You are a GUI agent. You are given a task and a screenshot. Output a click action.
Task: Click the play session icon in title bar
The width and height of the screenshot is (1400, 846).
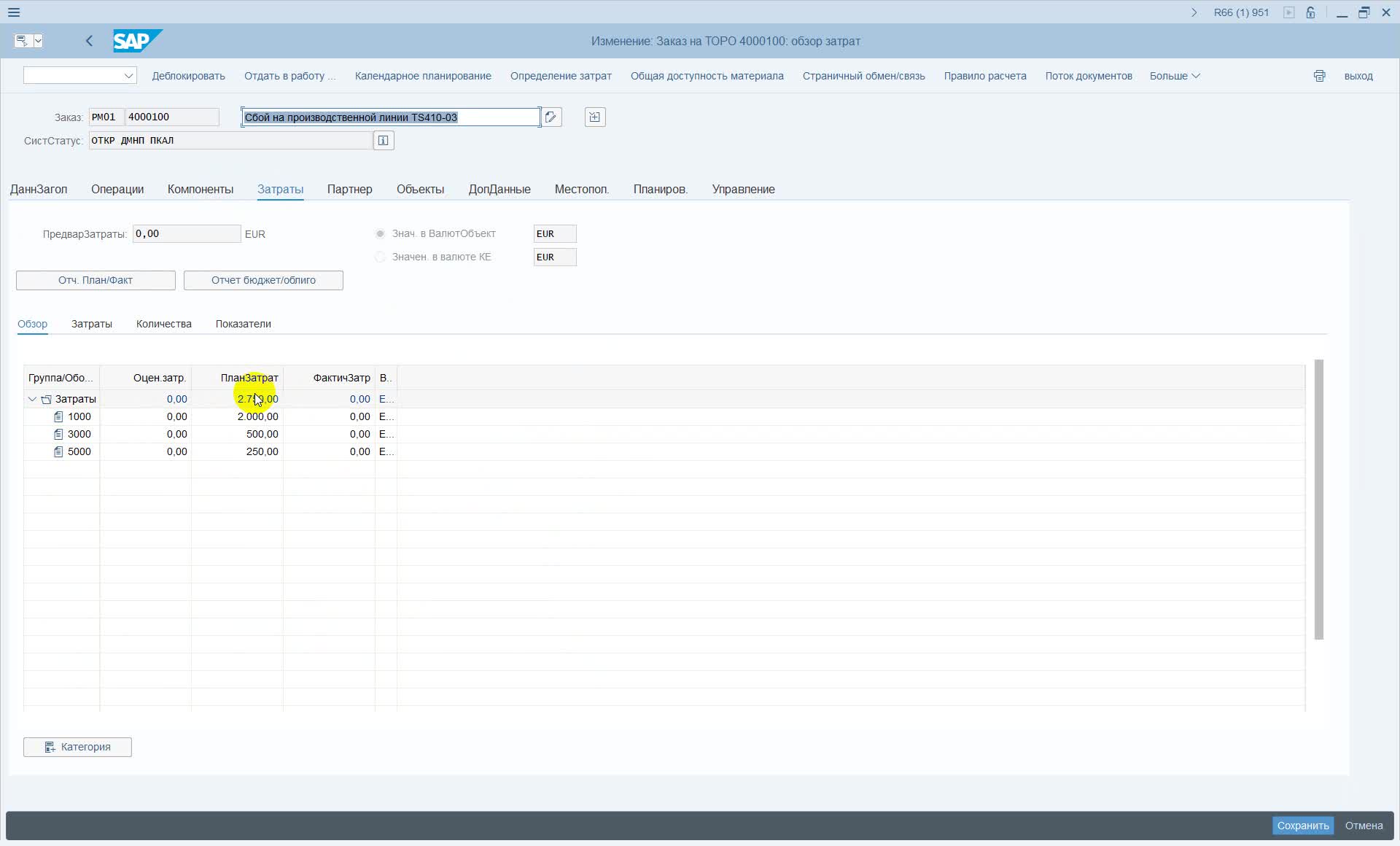[x=1289, y=12]
